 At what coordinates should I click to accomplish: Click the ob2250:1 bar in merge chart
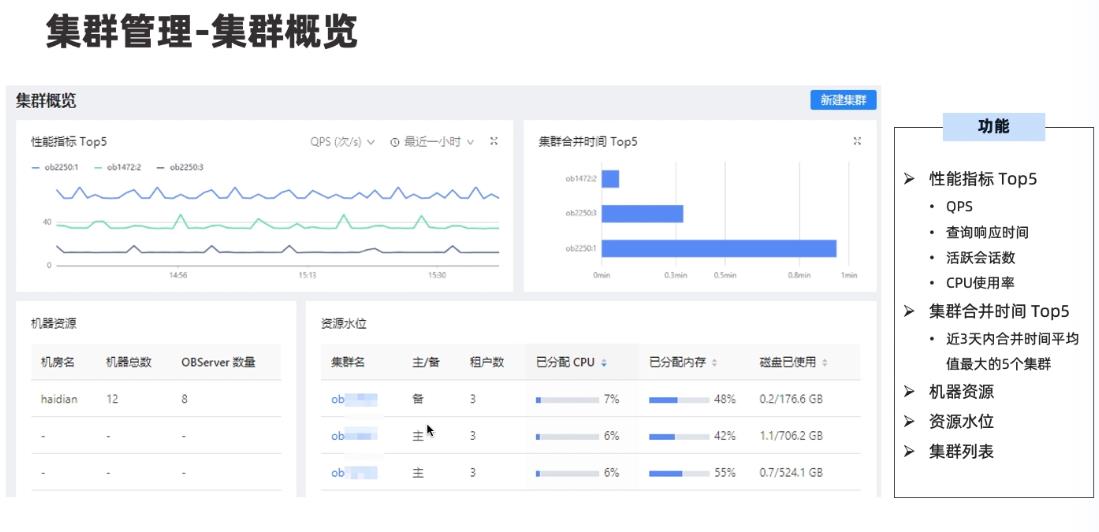718,248
